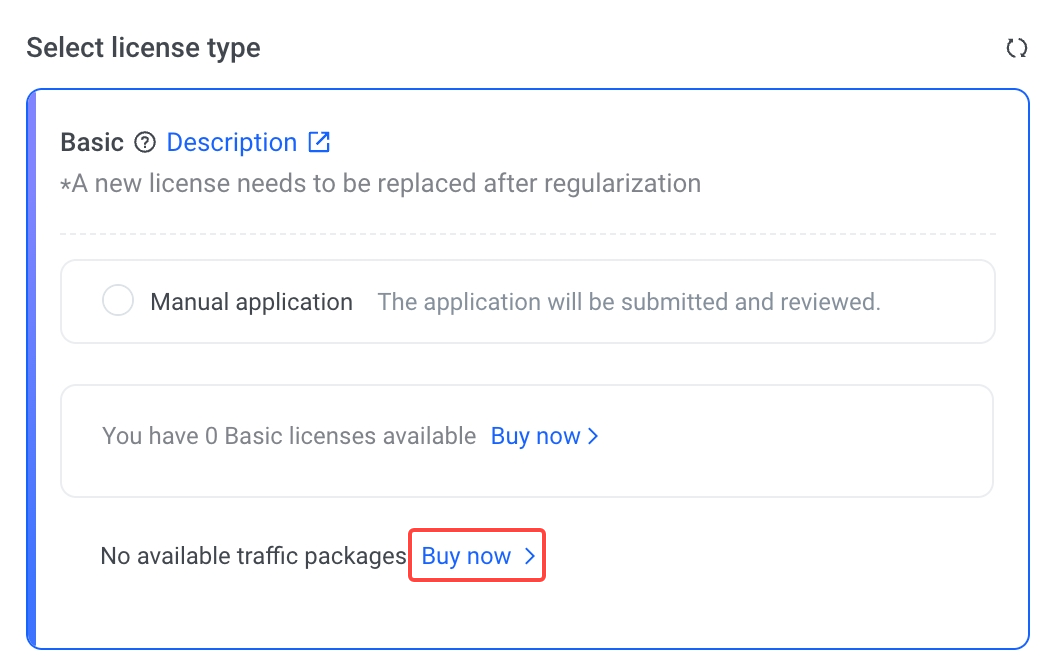This screenshot has height=660, width=1044.
Task: Click the license replacement note under Basic
Action: point(380,184)
